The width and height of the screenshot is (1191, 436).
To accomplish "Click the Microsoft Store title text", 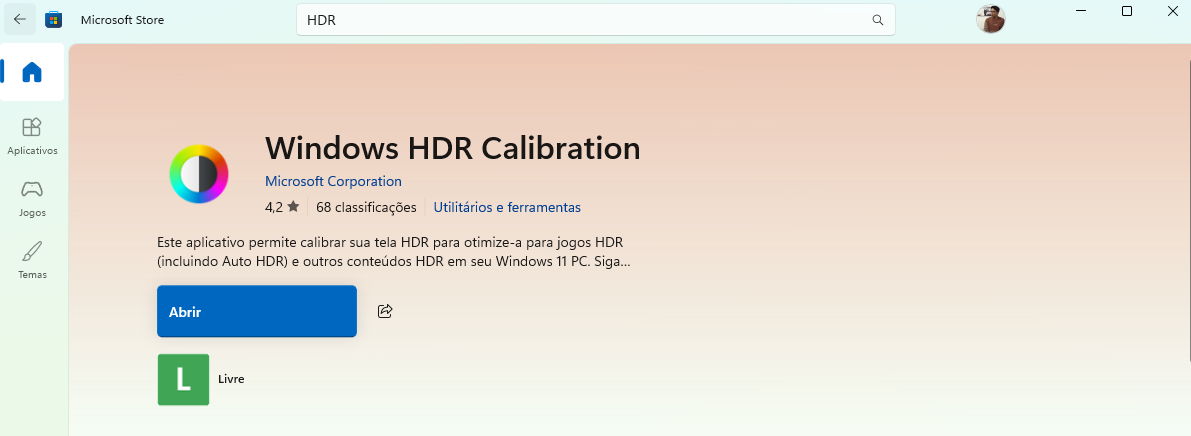I will [x=122, y=21].
